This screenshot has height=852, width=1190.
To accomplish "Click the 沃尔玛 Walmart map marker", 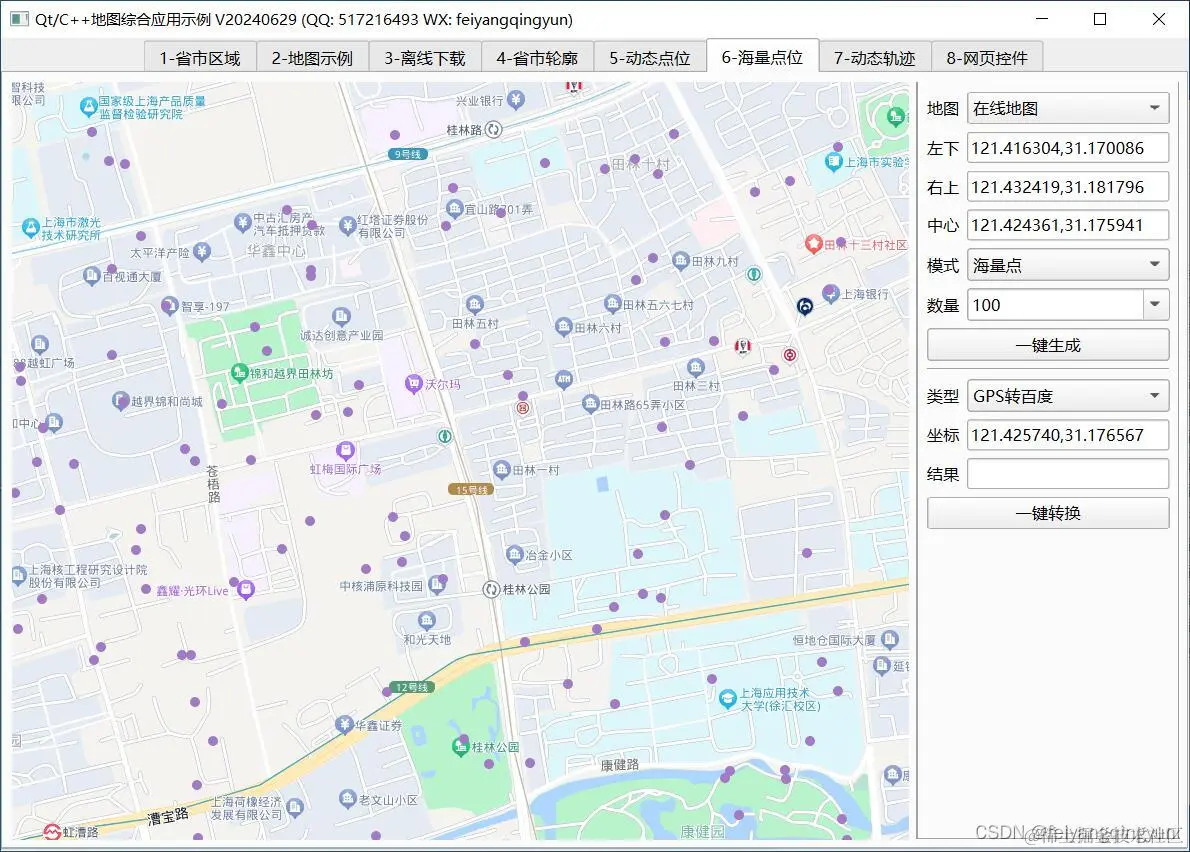I will [x=413, y=384].
